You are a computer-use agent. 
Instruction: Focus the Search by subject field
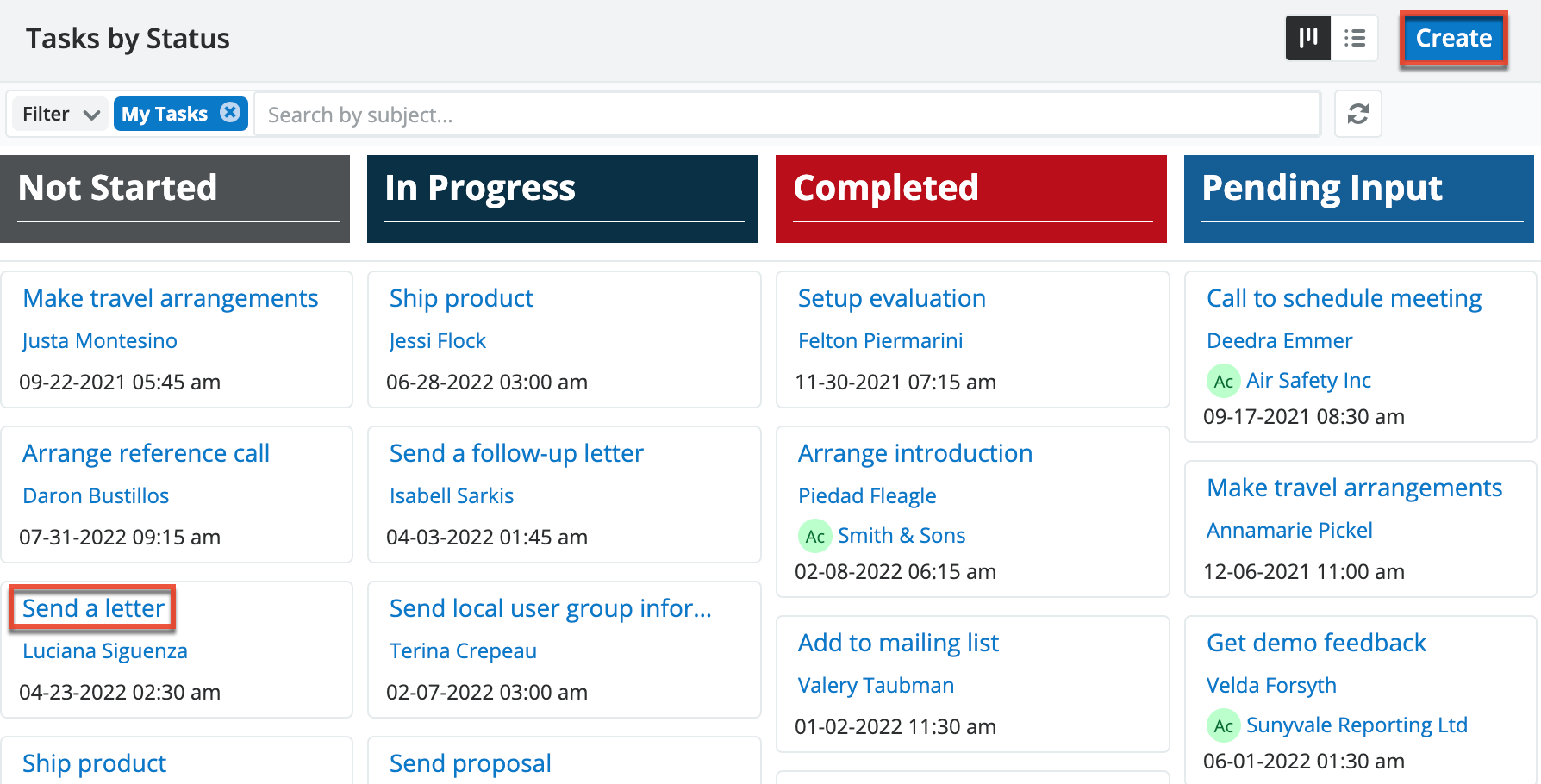(x=786, y=115)
